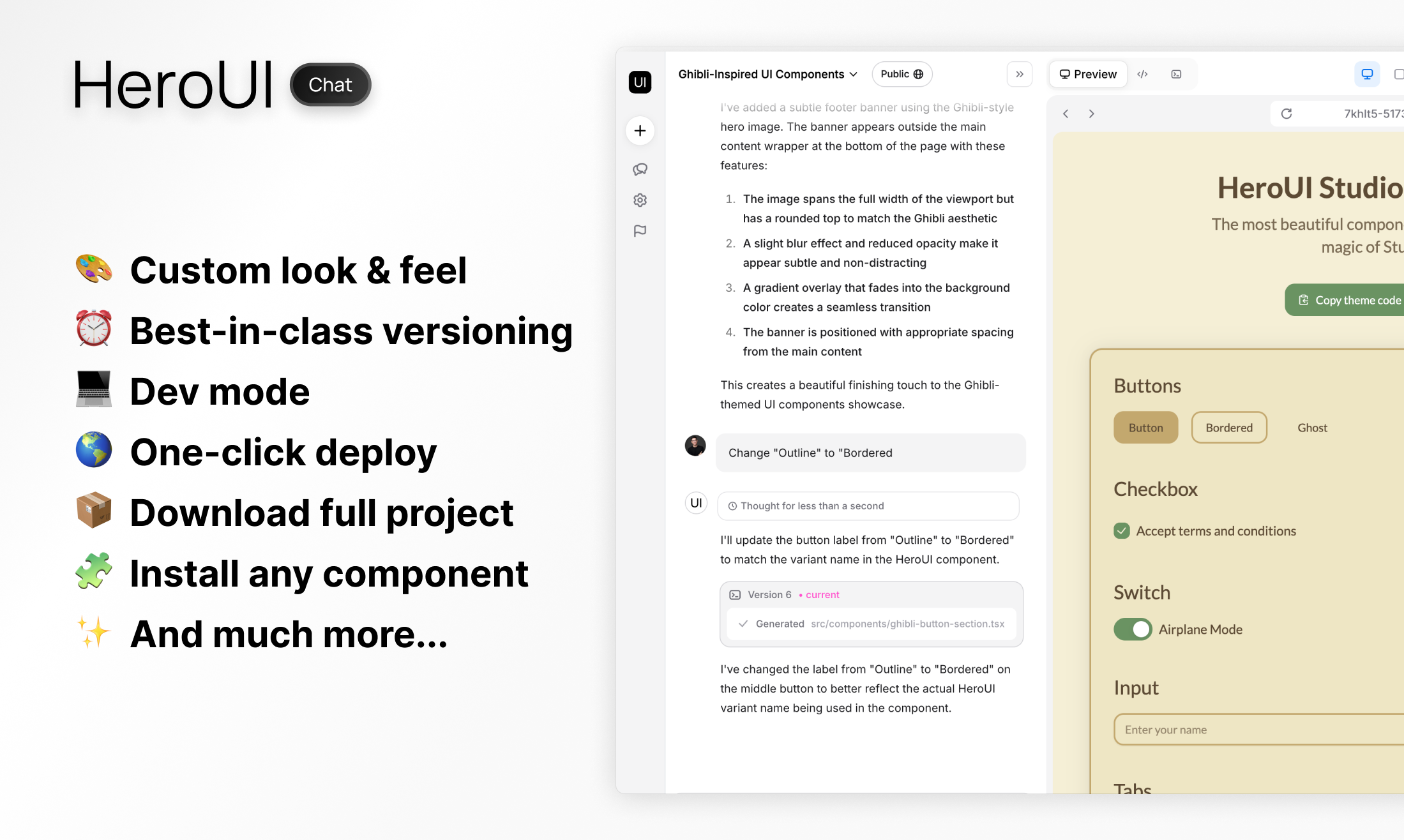The width and height of the screenshot is (1404, 840).
Task: Select desktop viewport icon
Action: pyautogui.click(x=1367, y=74)
